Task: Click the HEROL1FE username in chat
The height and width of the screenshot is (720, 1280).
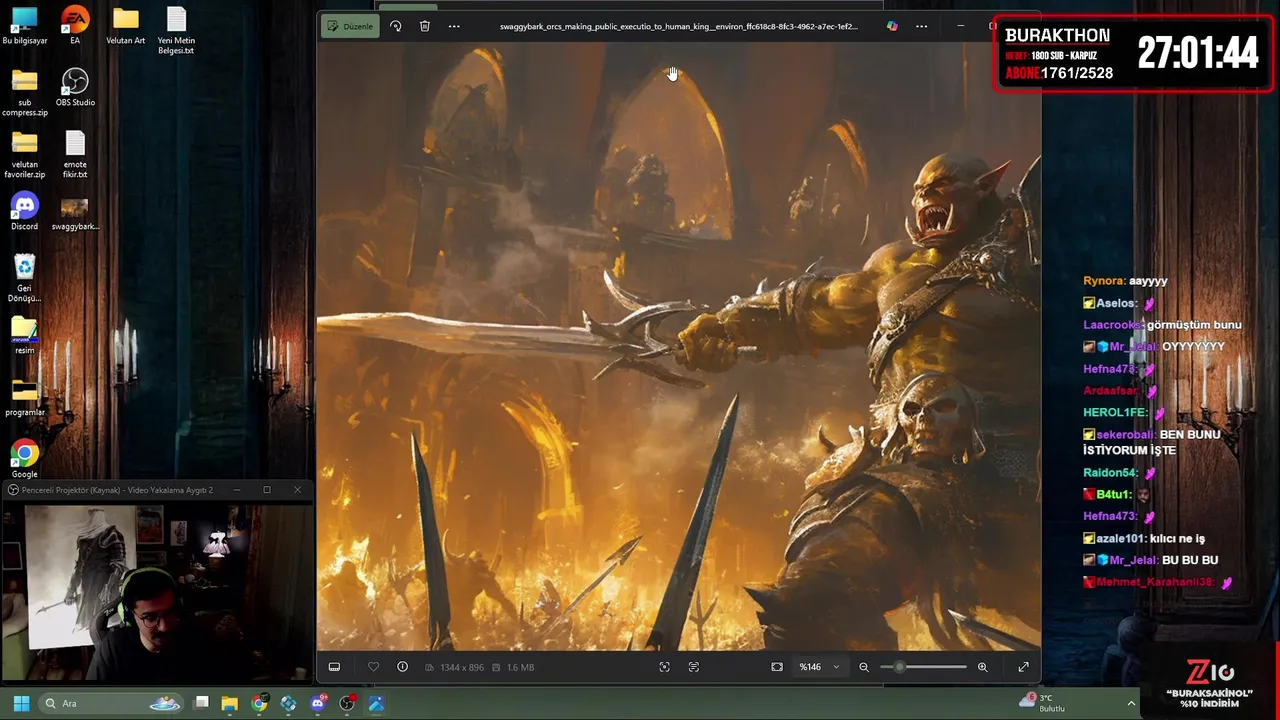Action: pos(1115,412)
